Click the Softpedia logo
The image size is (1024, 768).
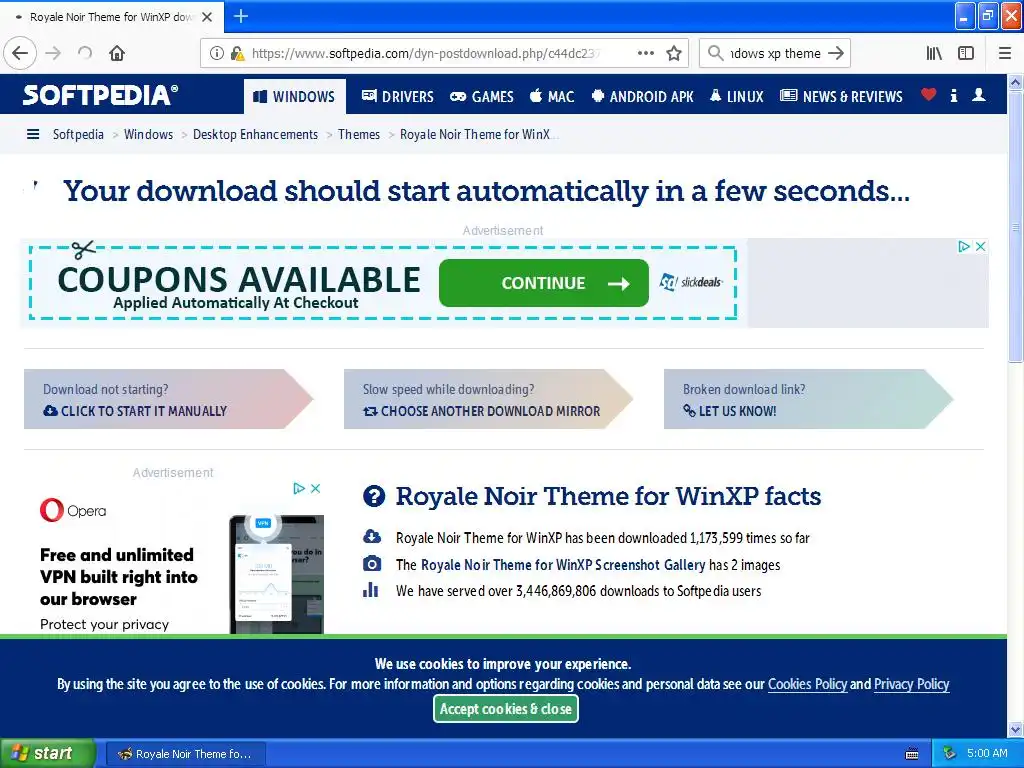pyautogui.click(x=100, y=95)
